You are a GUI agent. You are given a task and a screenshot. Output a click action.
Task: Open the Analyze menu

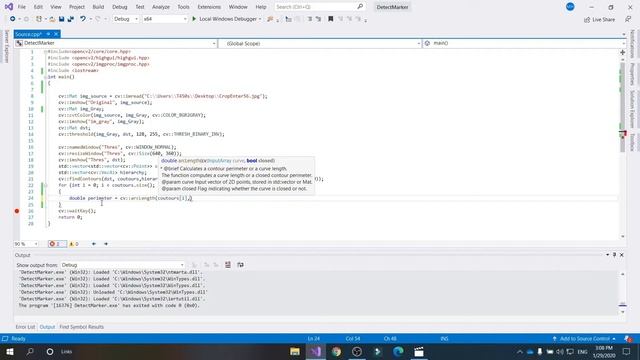click(161, 7)
